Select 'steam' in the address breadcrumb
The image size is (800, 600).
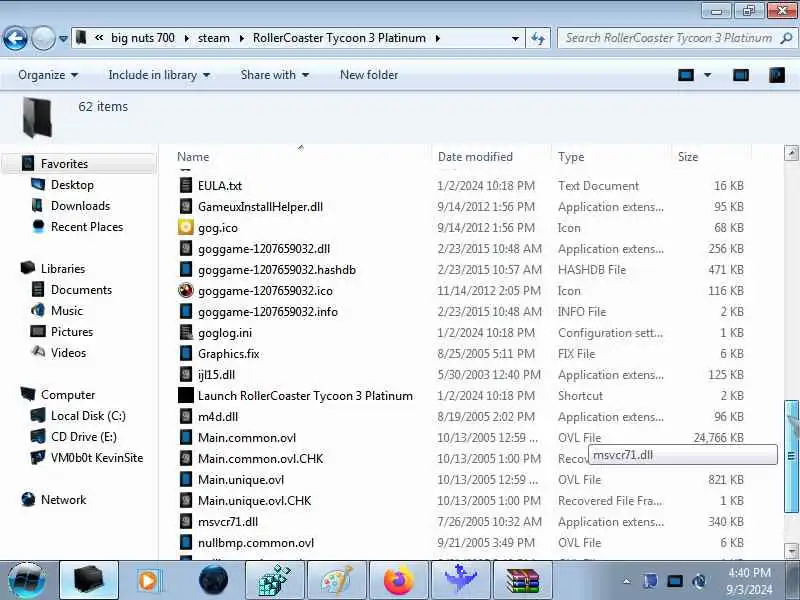click(214, 38)
